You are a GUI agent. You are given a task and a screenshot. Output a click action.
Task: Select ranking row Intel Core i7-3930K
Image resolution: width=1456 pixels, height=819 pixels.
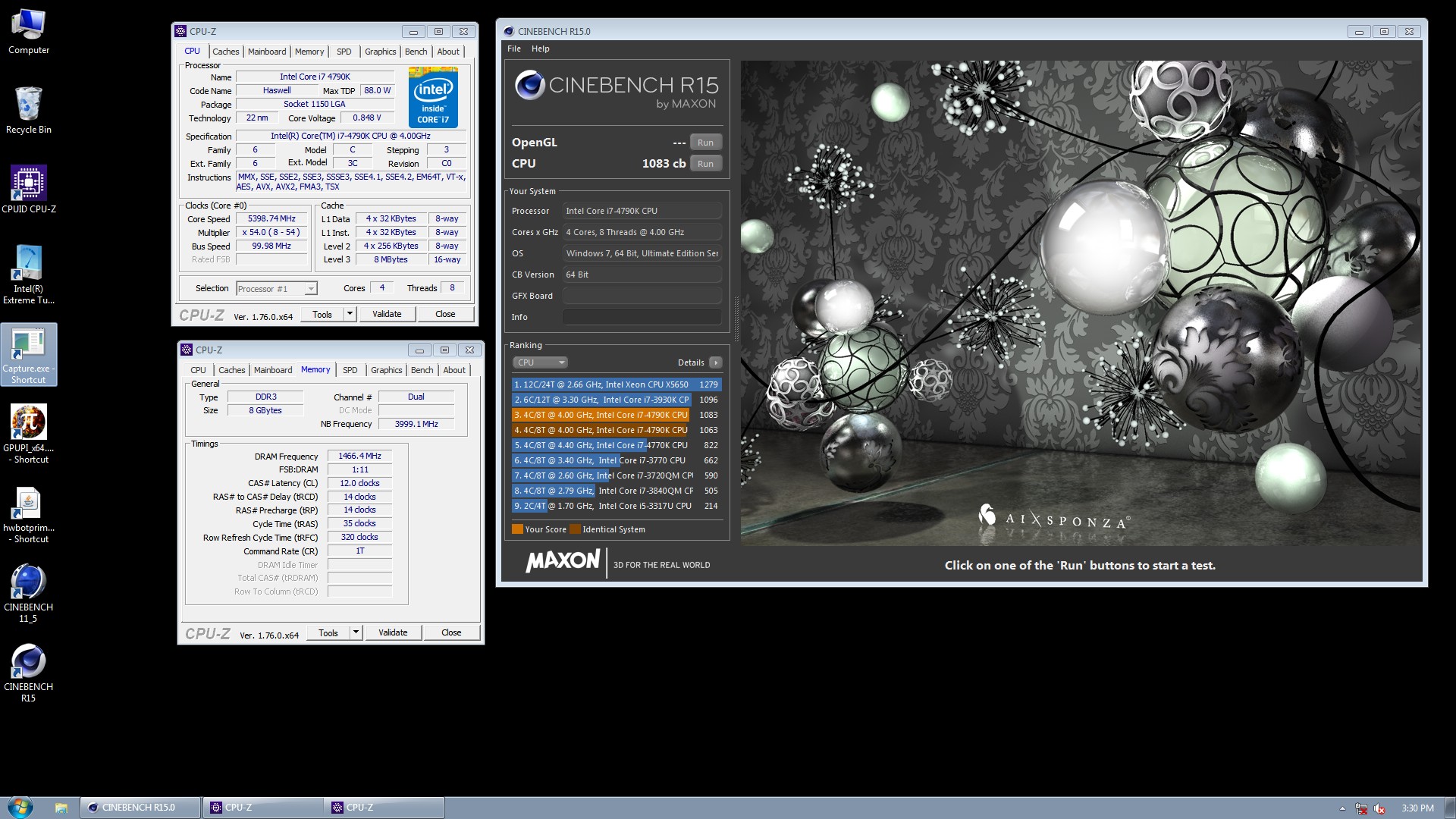616,400
